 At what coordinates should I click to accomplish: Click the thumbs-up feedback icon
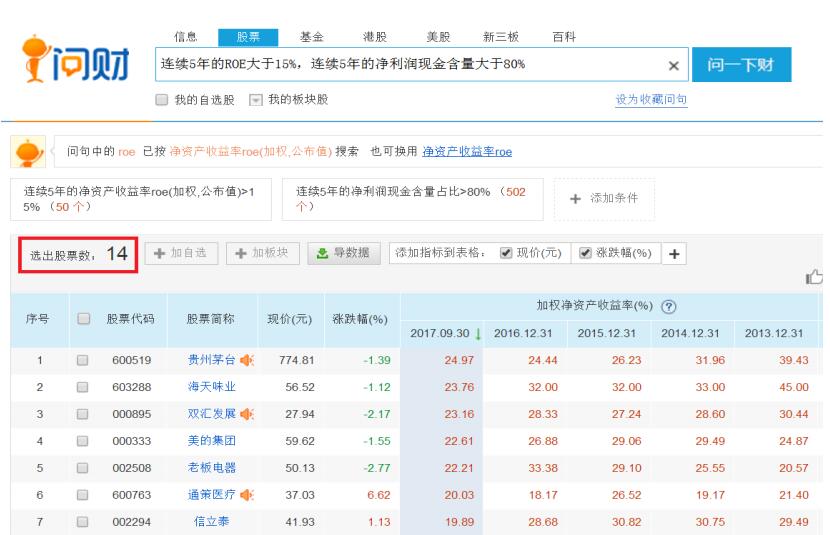pyautogui.click(x=814, y=276)
